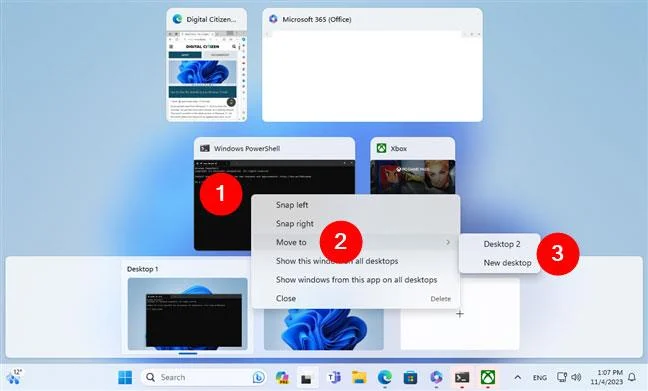
Task: Click the Task View taskbar icon
Action: 306,377
